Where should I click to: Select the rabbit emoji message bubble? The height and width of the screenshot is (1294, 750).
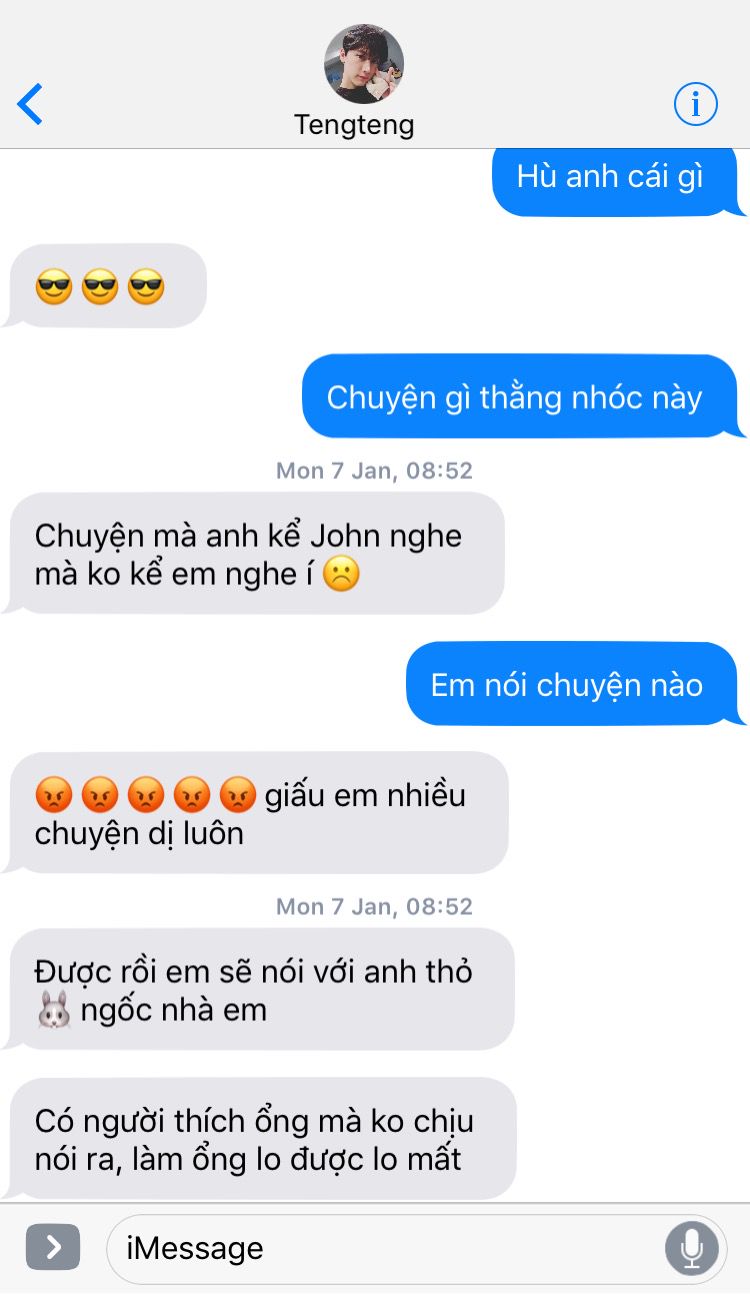pyautogui.click(x=261, y=989)
